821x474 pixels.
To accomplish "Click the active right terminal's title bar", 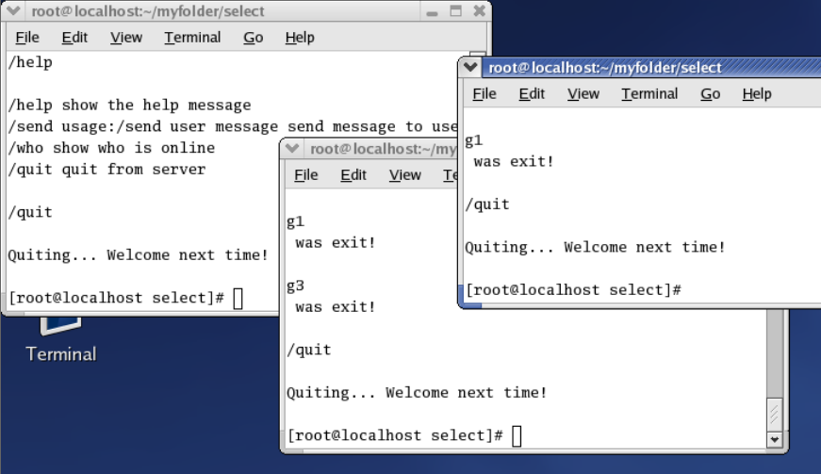I will pos(649,67).
